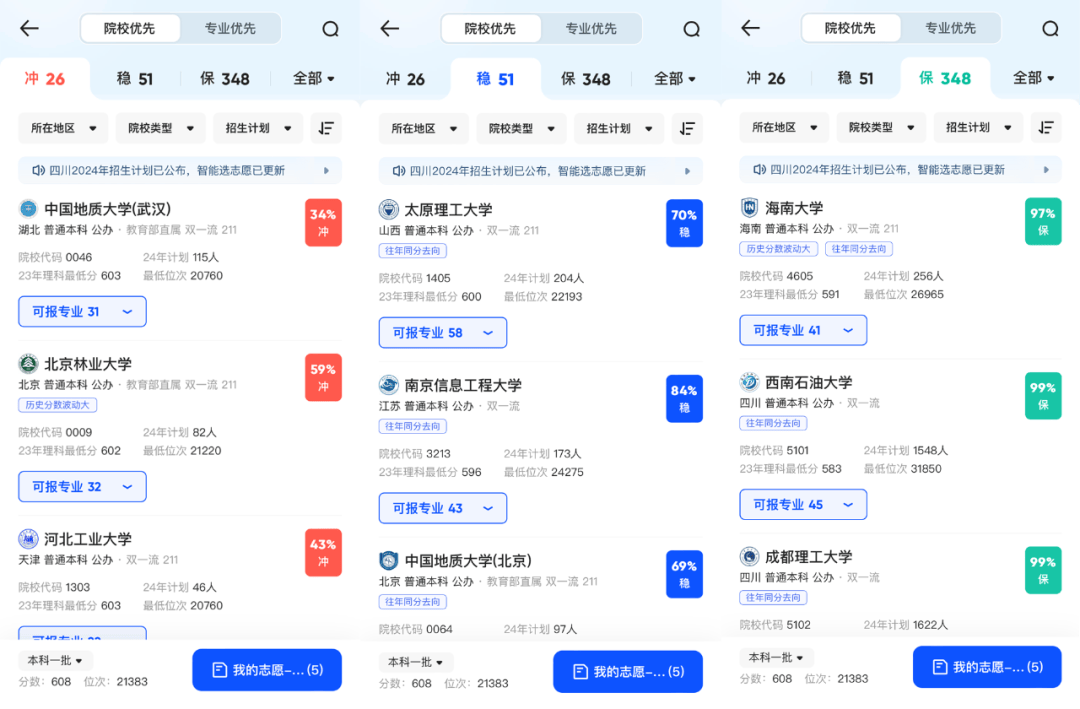
Task: Open 所在地区 filter in the left panel
Action: (63, 128)
